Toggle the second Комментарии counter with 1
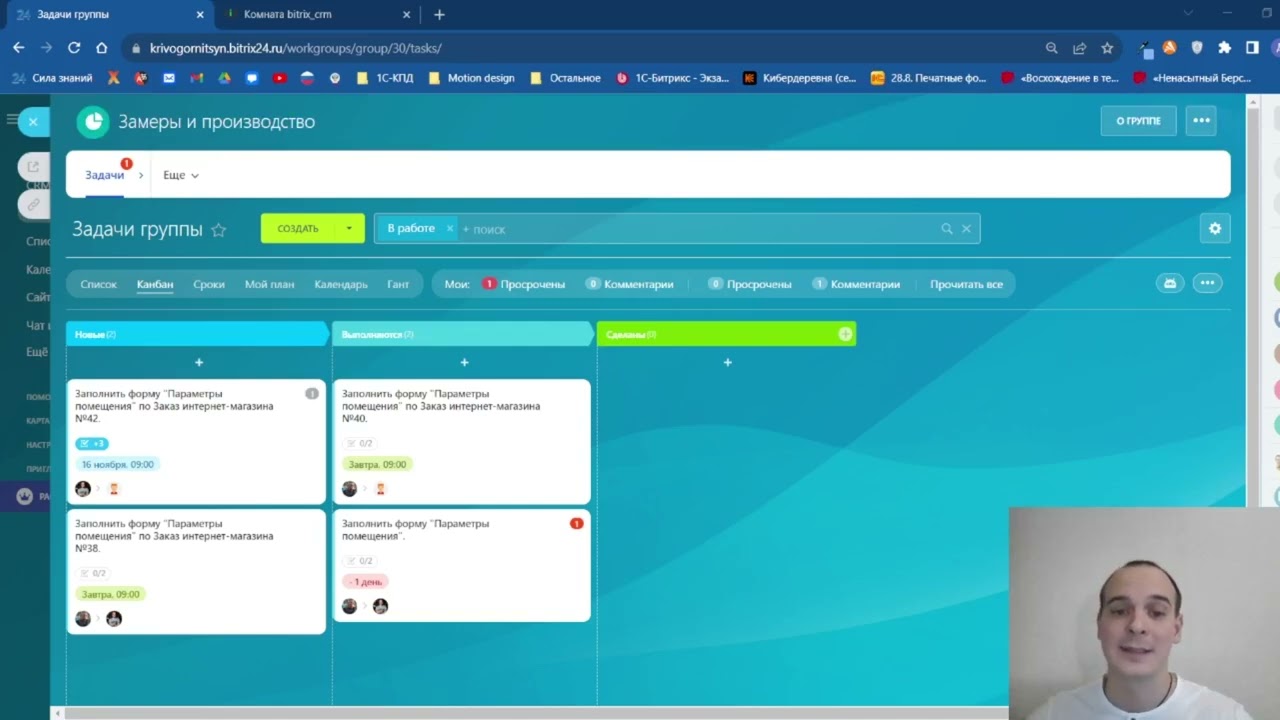Viewport: 1280px width, 720px height. pos(856,284)
